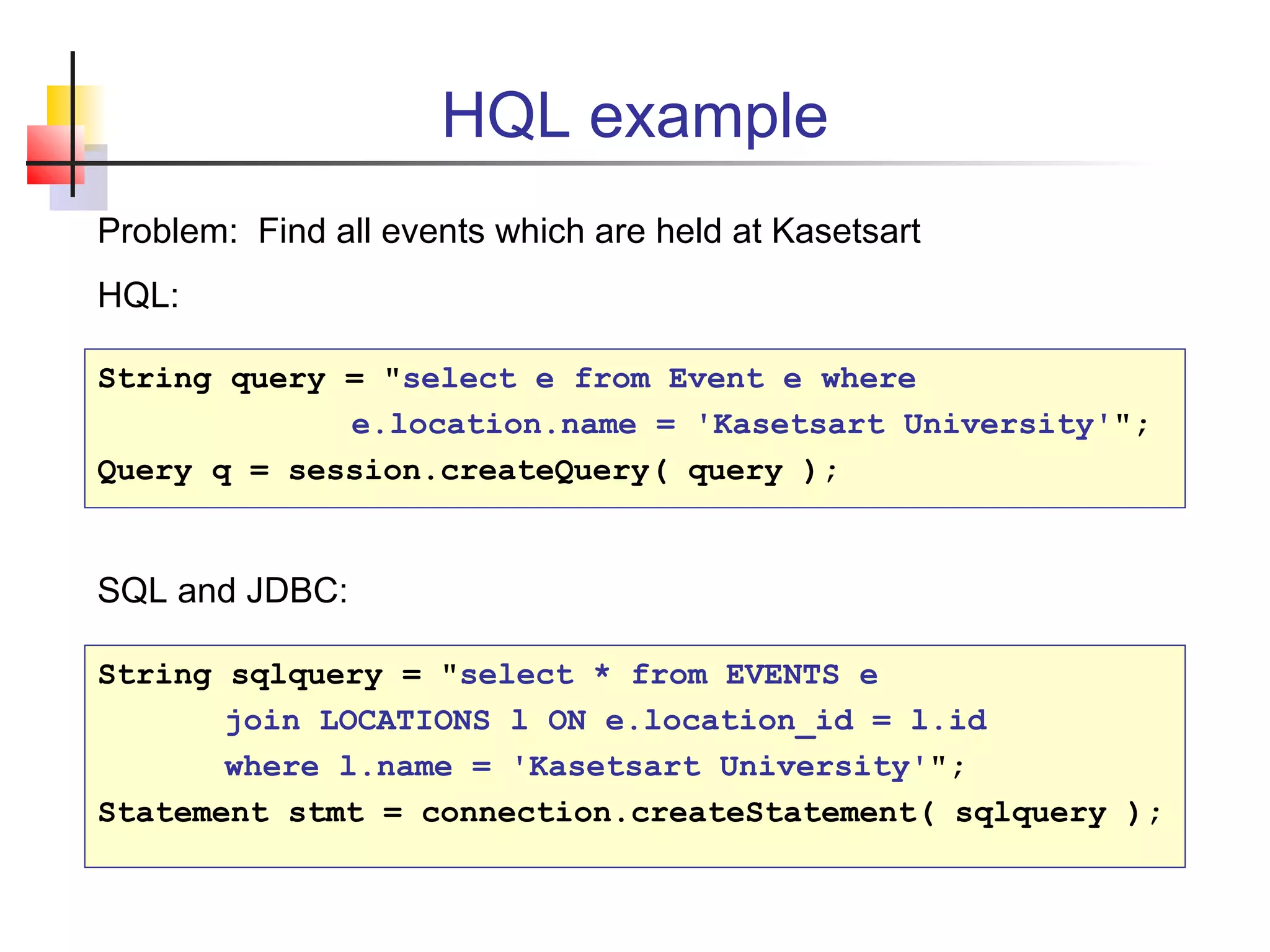The height and width of the screenshot is (952, 1270).
Task: Click the 'from Event e where' code text
Action: click(745, 379)
